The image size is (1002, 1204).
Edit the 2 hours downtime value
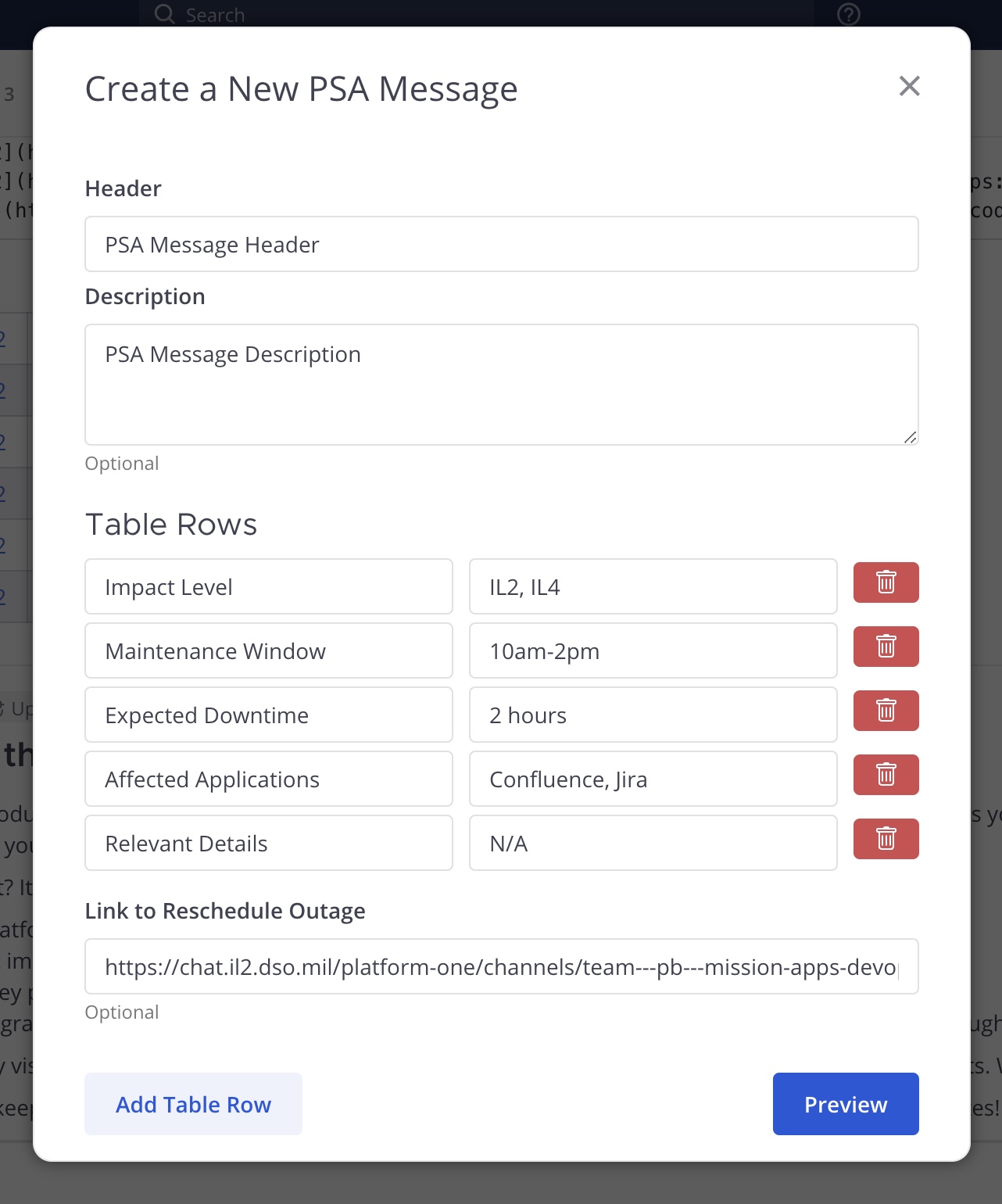point(653,715)
